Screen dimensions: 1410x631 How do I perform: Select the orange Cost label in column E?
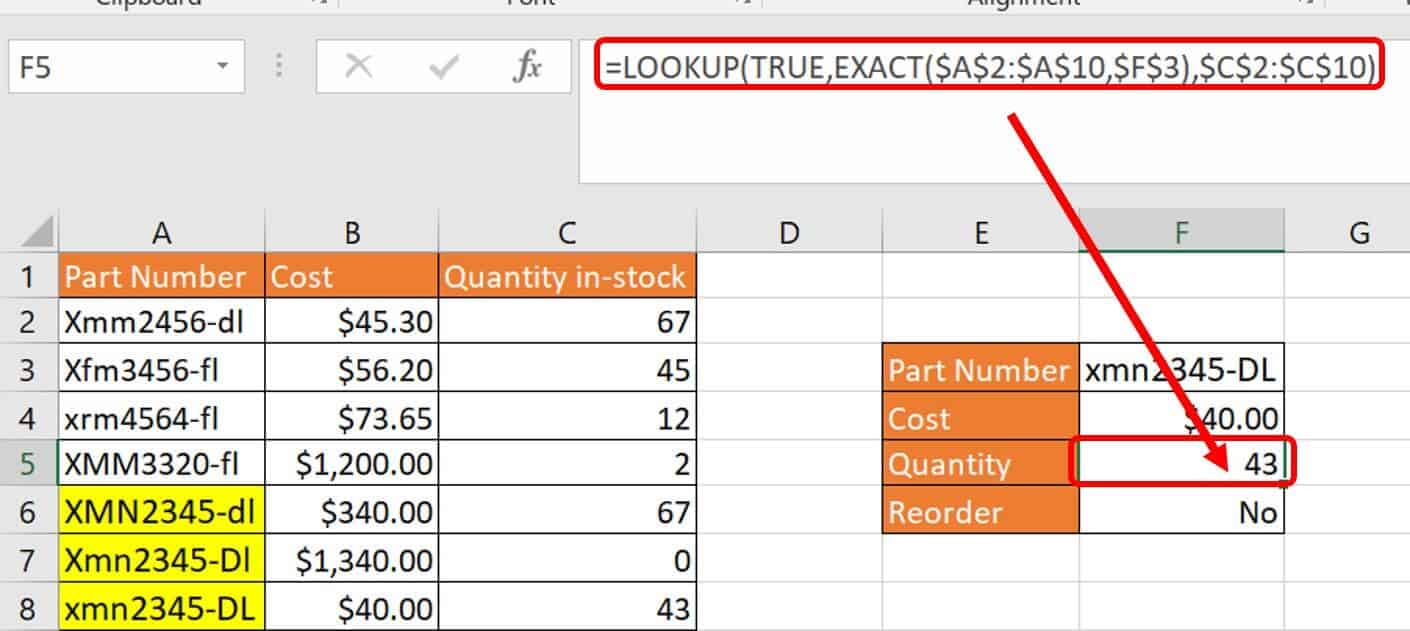[x=980, y=418]
